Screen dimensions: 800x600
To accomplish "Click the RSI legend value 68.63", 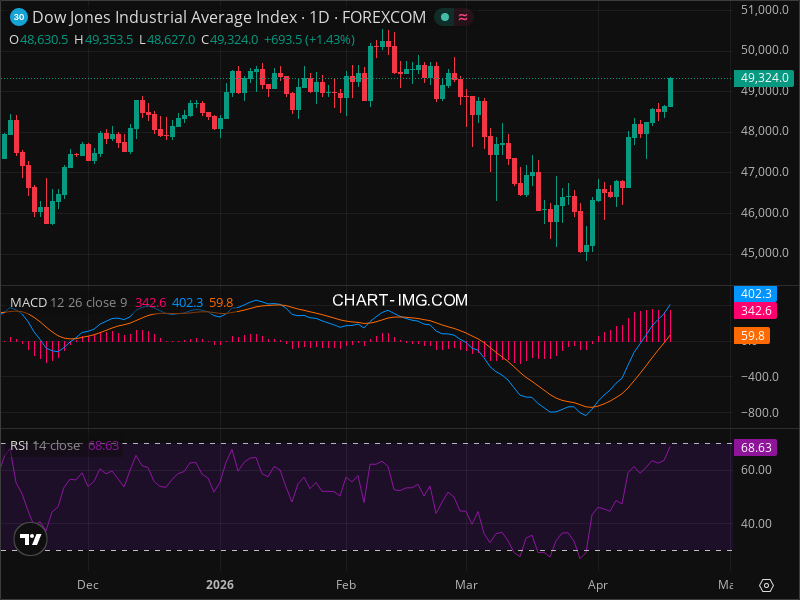I will [104, 446].
